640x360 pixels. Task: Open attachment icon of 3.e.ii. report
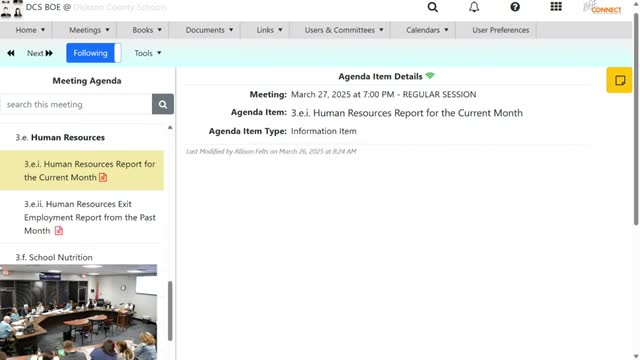[x=59, y=231]
